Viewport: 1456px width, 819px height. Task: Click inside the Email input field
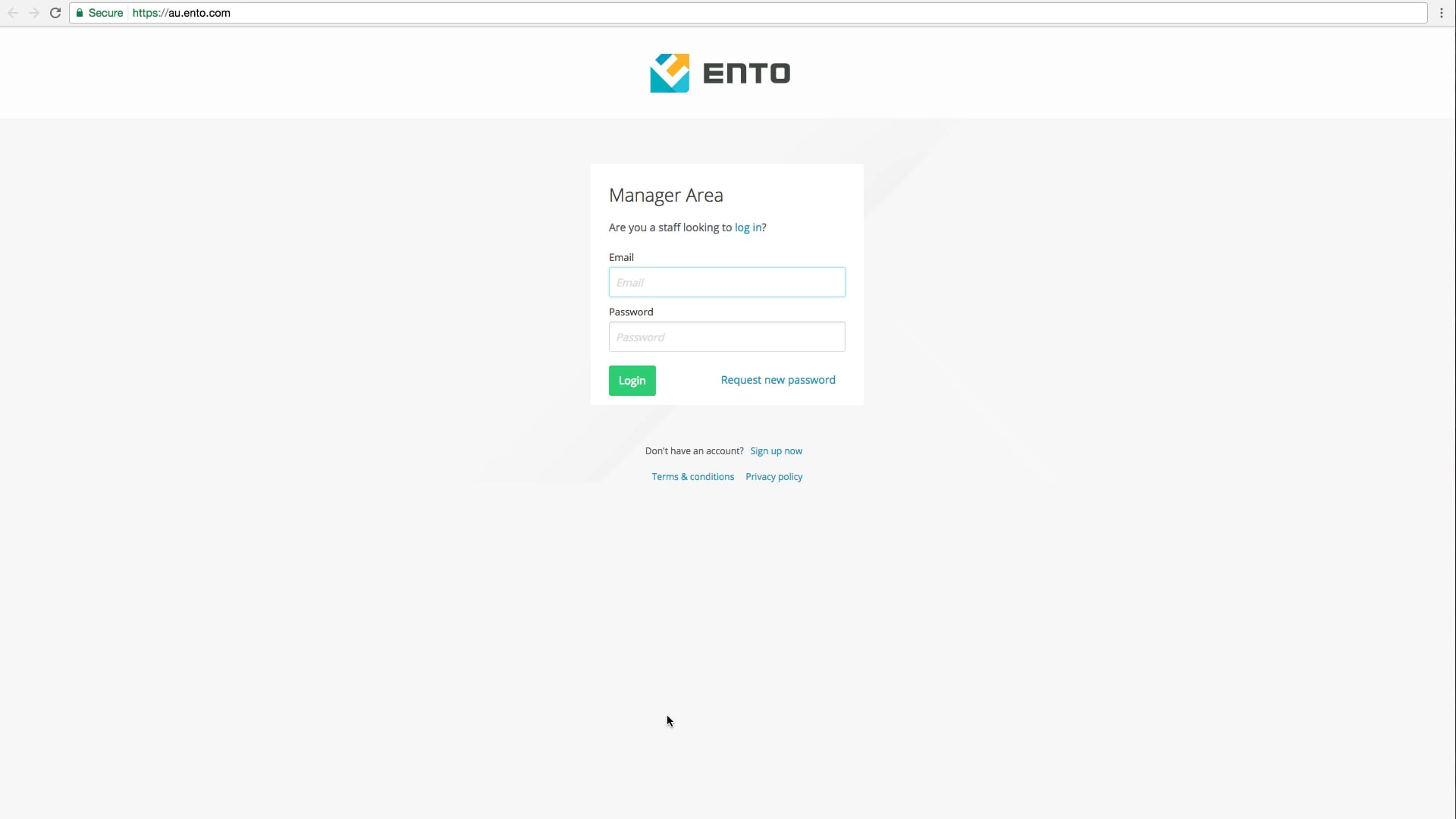[726, 281]
